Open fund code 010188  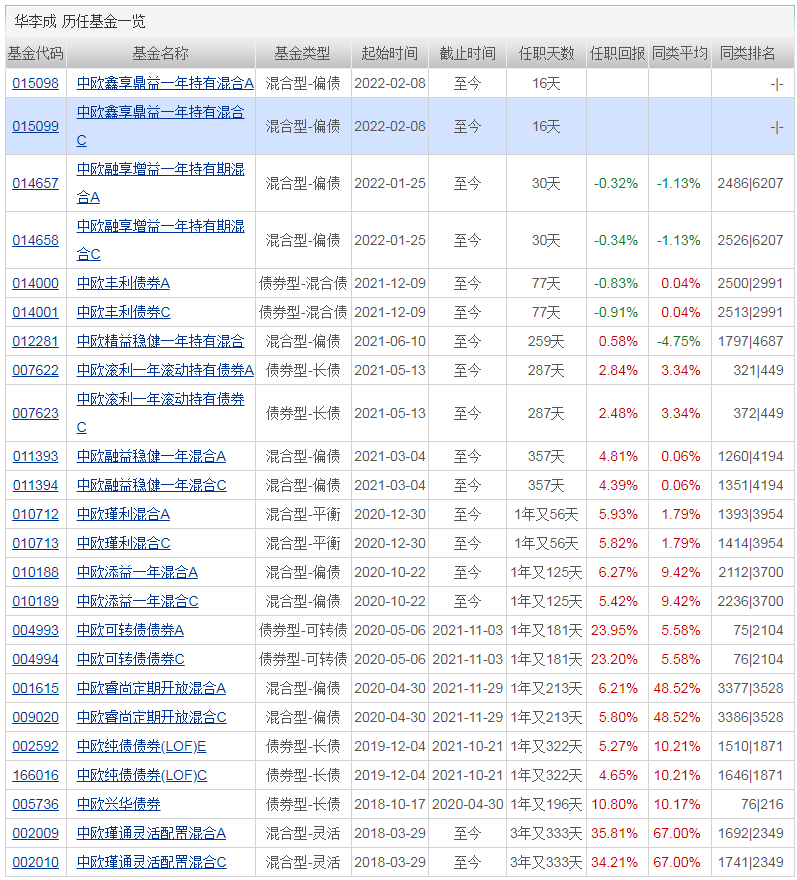(35, 572)
